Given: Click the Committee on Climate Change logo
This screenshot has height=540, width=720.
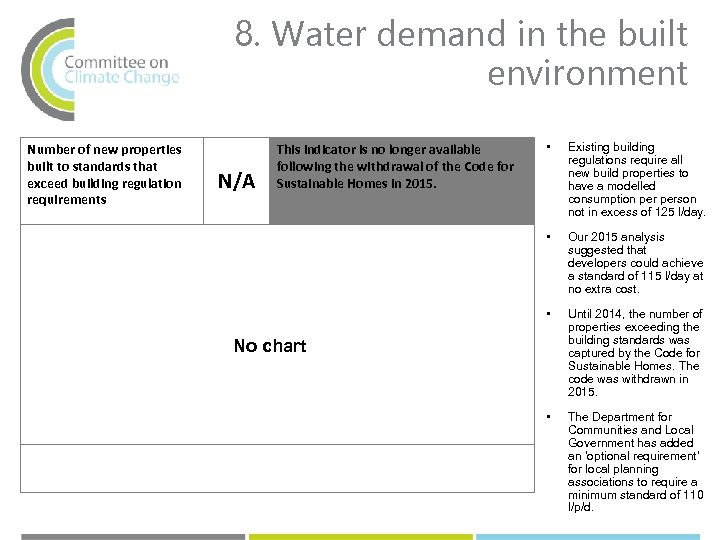Looking at the screenshot, I should click(x=100, y=69).
